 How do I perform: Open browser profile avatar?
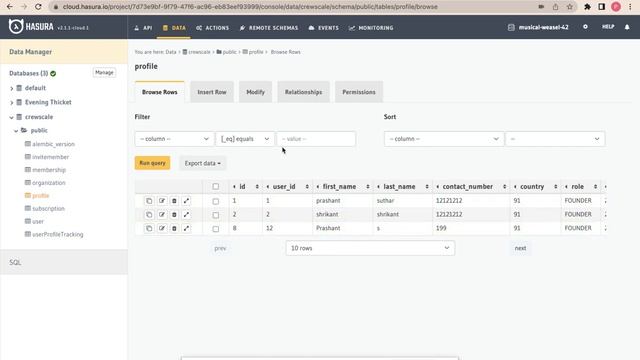(616, 7)
